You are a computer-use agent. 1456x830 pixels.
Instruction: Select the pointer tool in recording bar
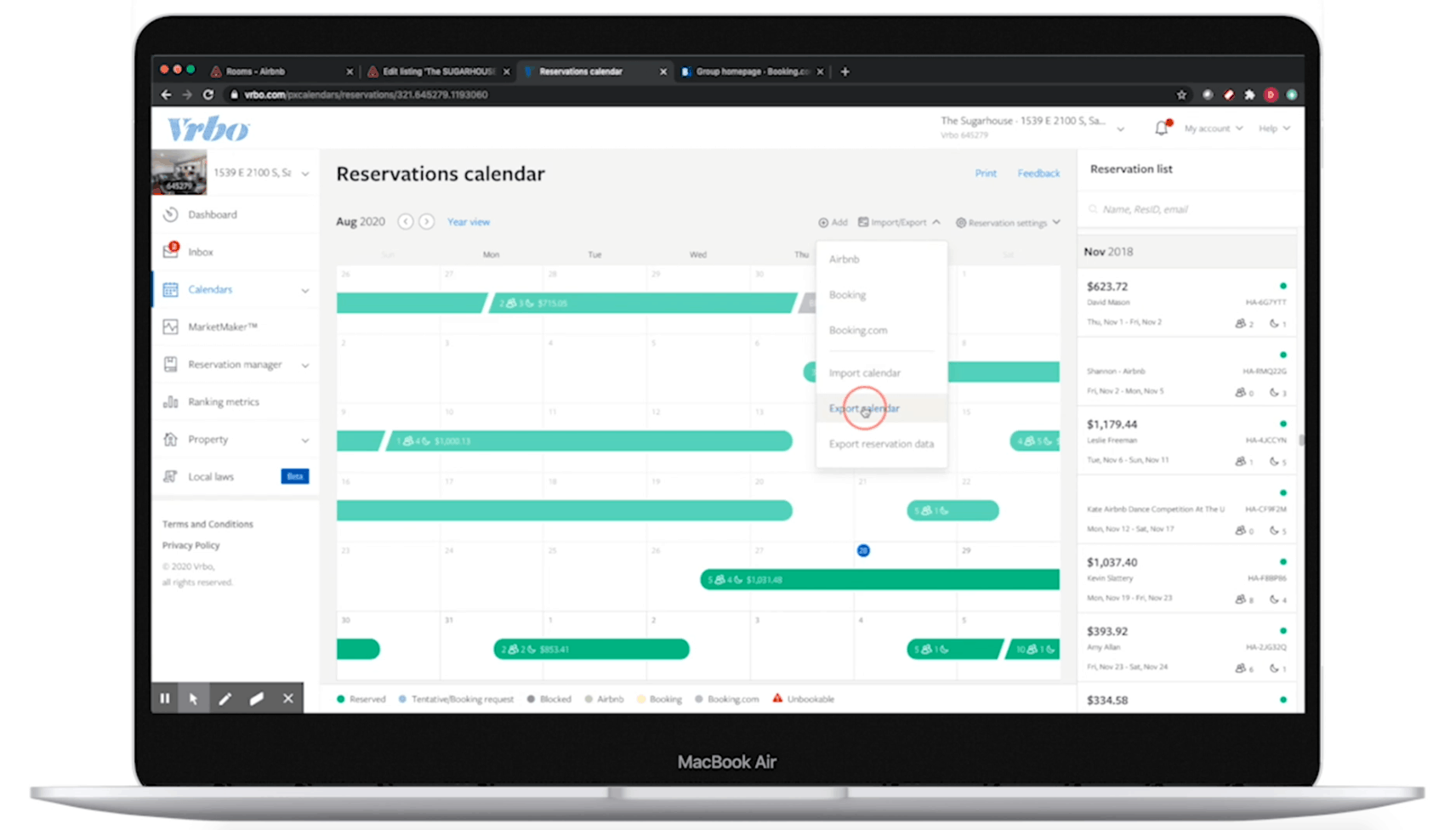(194, 698)
